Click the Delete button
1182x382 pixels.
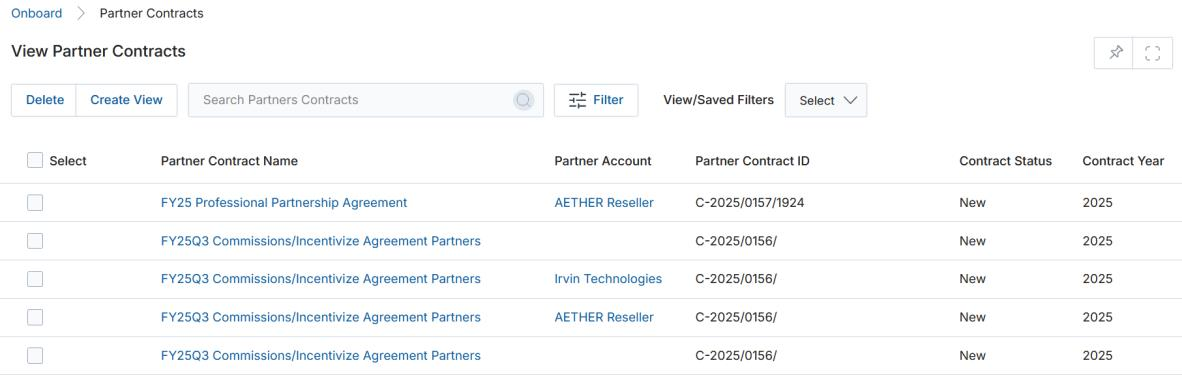(44, 100)
